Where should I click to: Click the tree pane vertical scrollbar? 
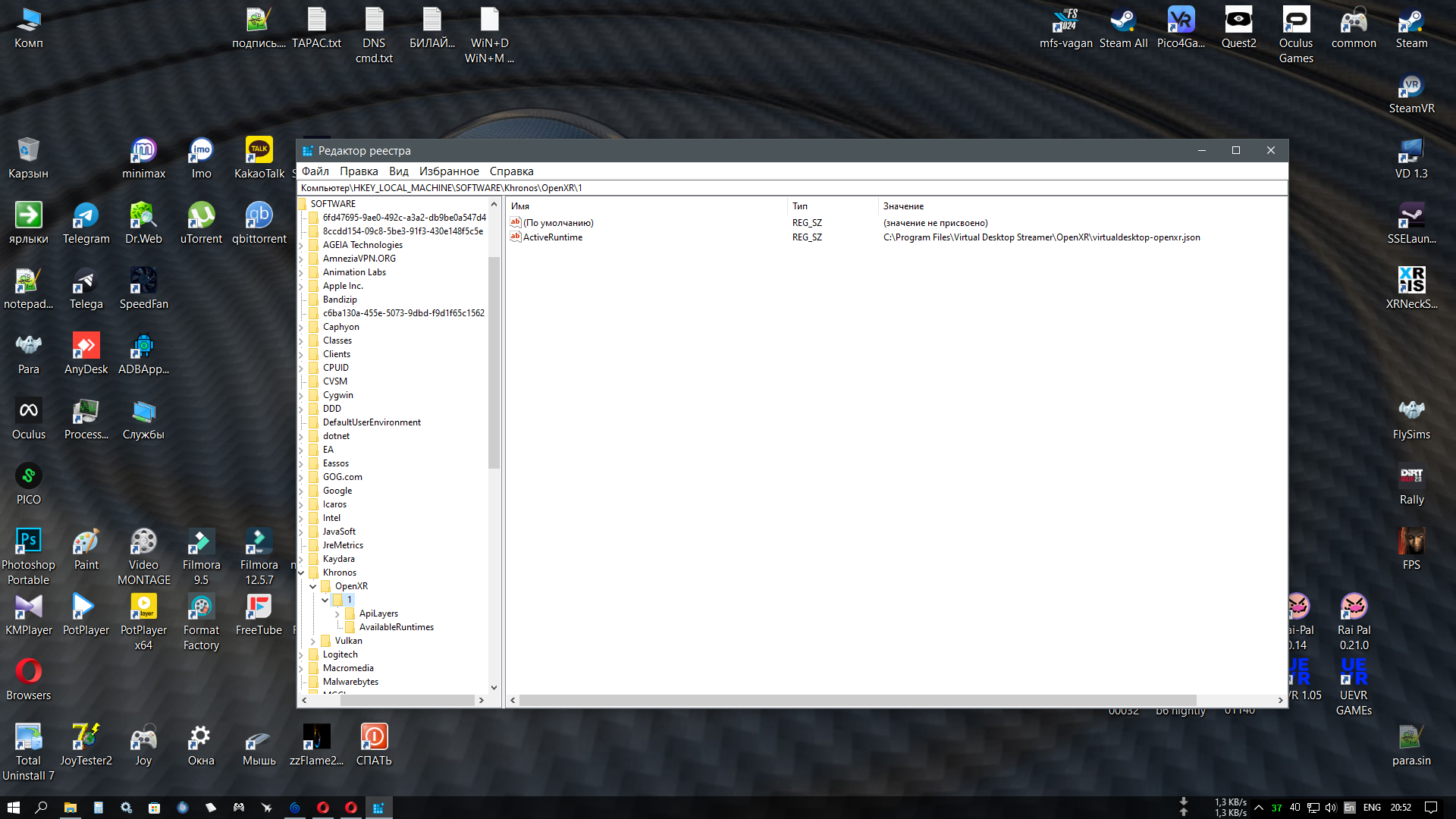494,364
